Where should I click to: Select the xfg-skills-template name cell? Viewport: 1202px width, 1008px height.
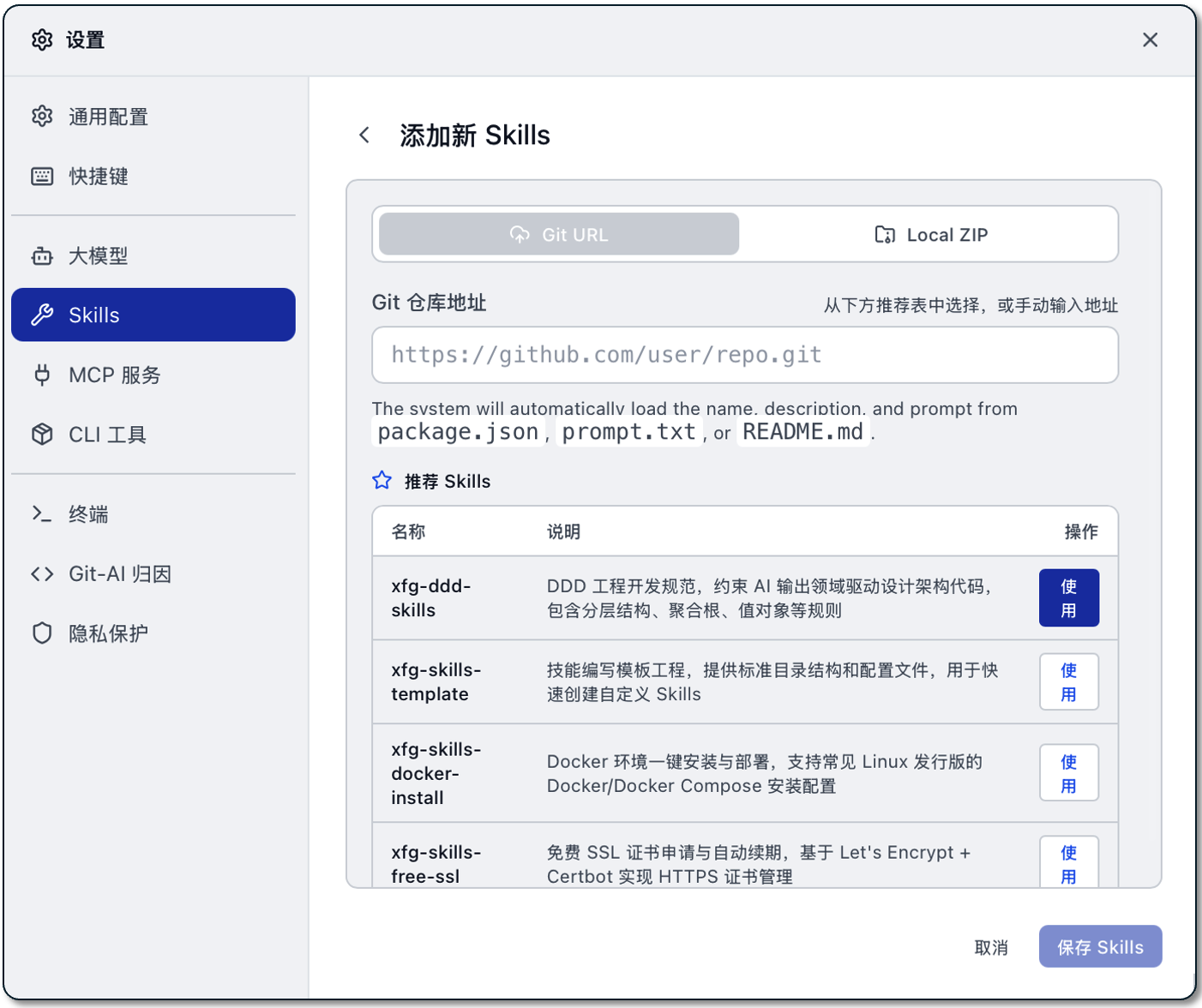436,682
